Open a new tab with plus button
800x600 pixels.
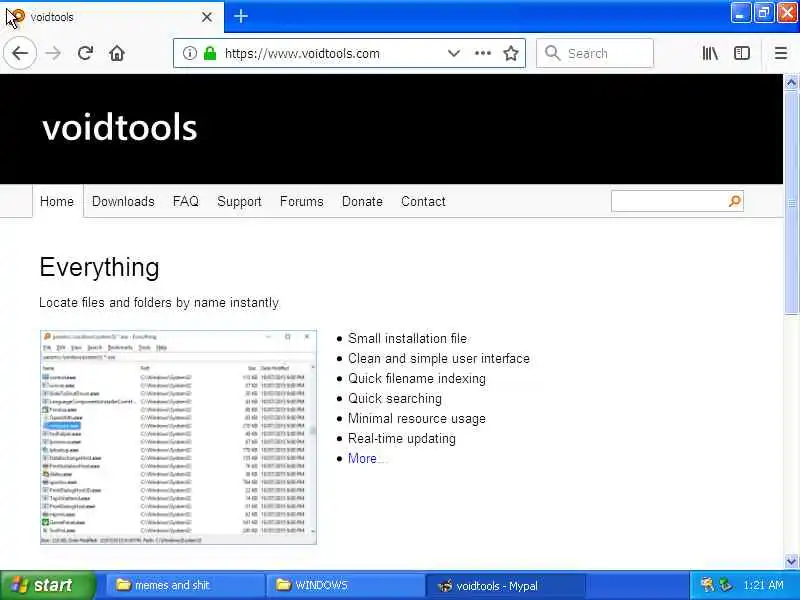pyautogui.click(x=241, y=16)
